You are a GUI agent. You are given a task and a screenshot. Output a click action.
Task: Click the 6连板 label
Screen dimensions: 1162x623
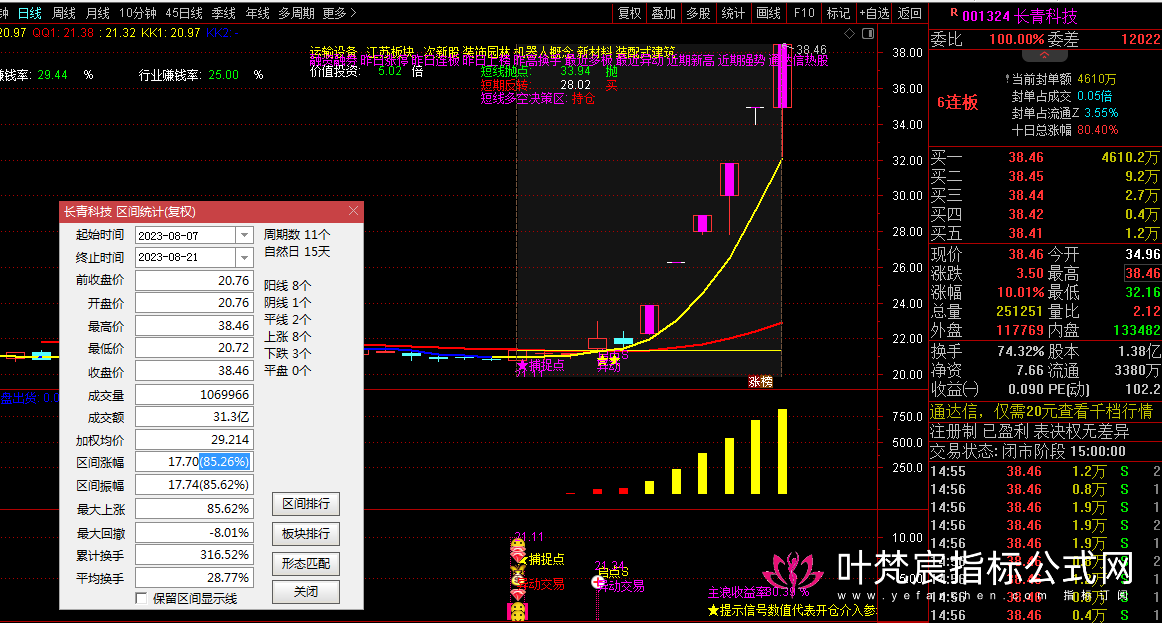pyautogui.click(x=957, y=102)
